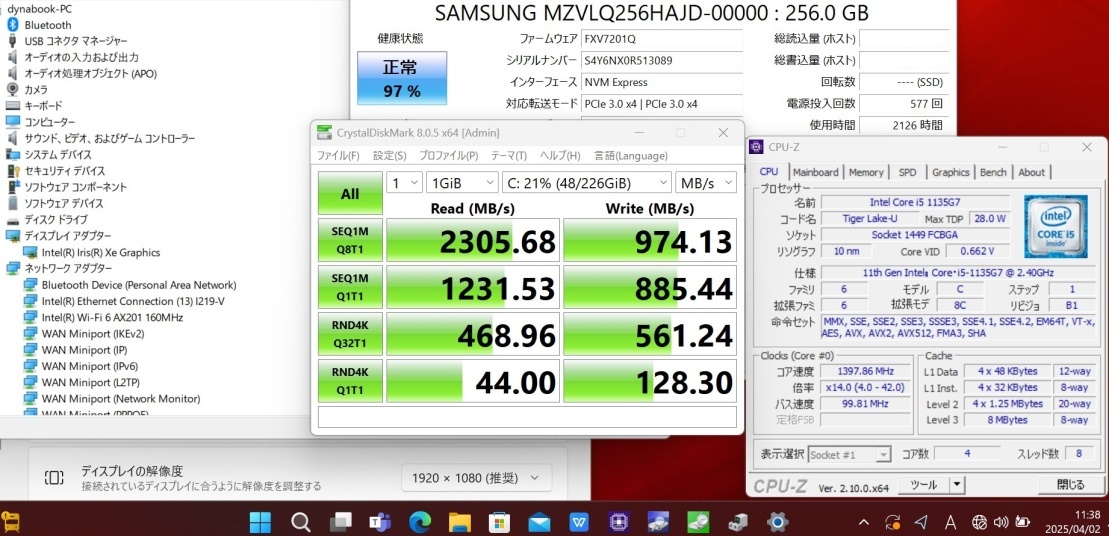The width and height of the screenshot is (1109, 536).
Task: Select キーボード device category
Action: pos(43,105)
